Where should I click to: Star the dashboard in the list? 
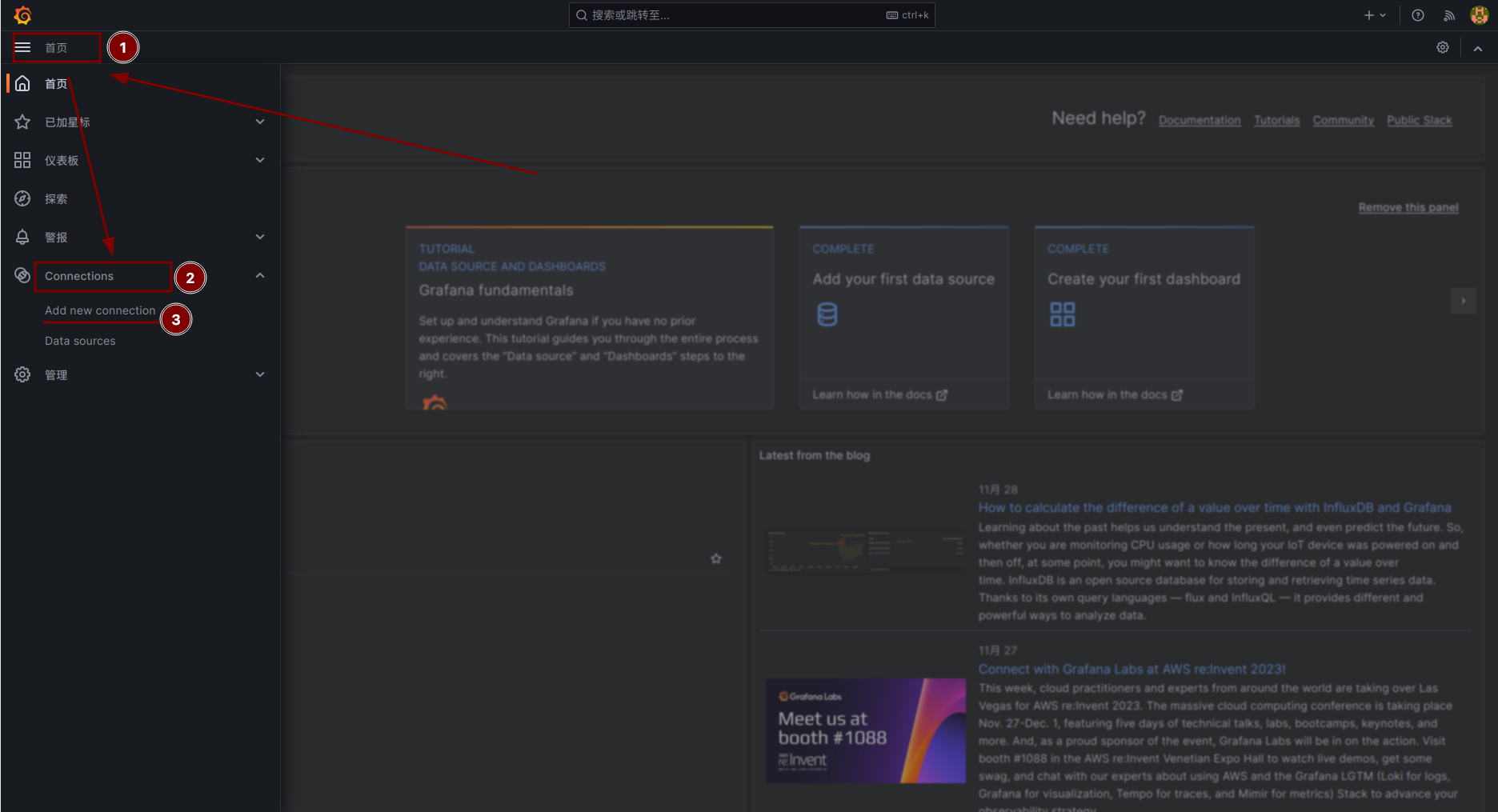point(715,558)
